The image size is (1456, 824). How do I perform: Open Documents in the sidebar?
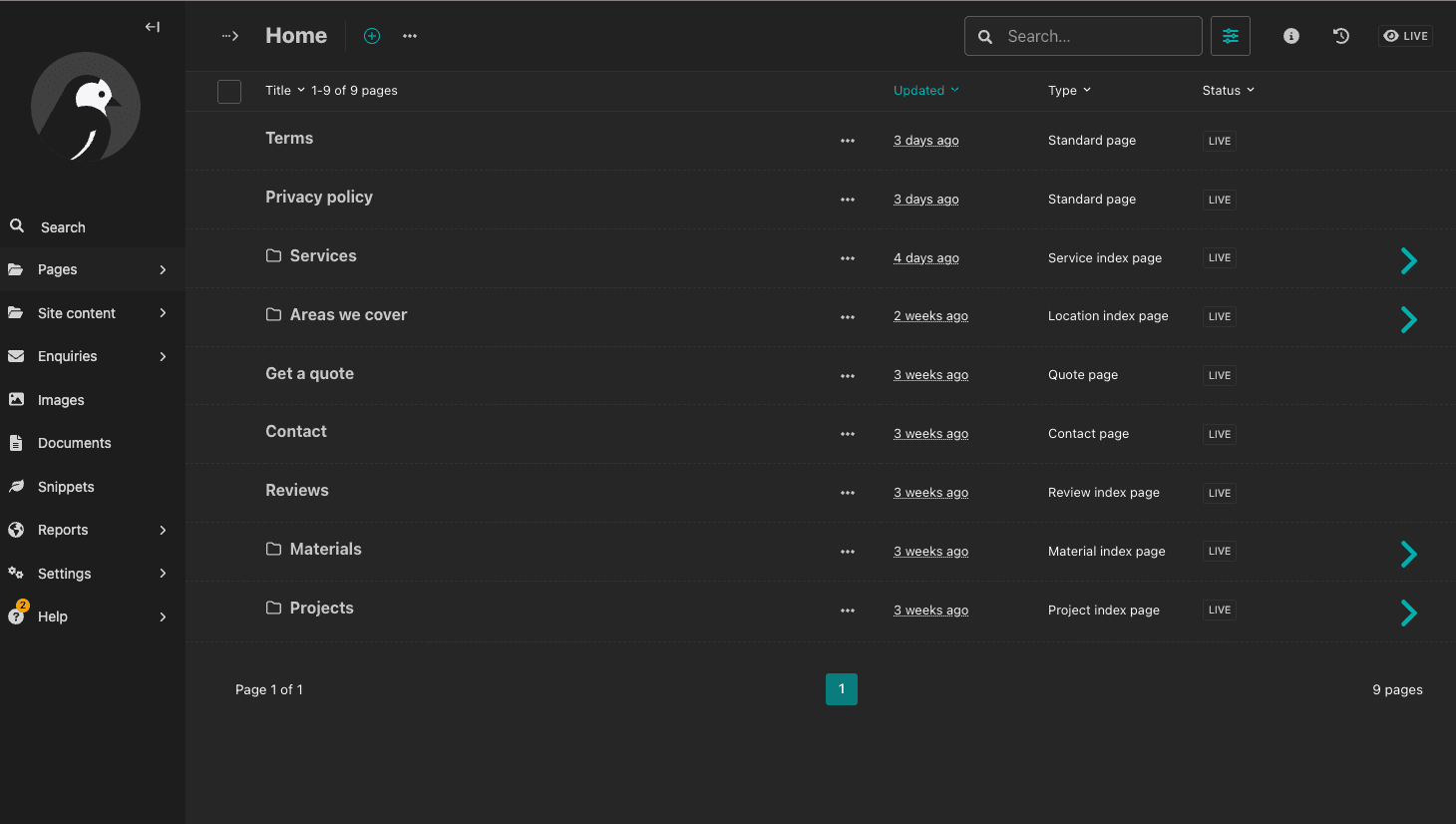pyautogui.click(x=93, y=443)
